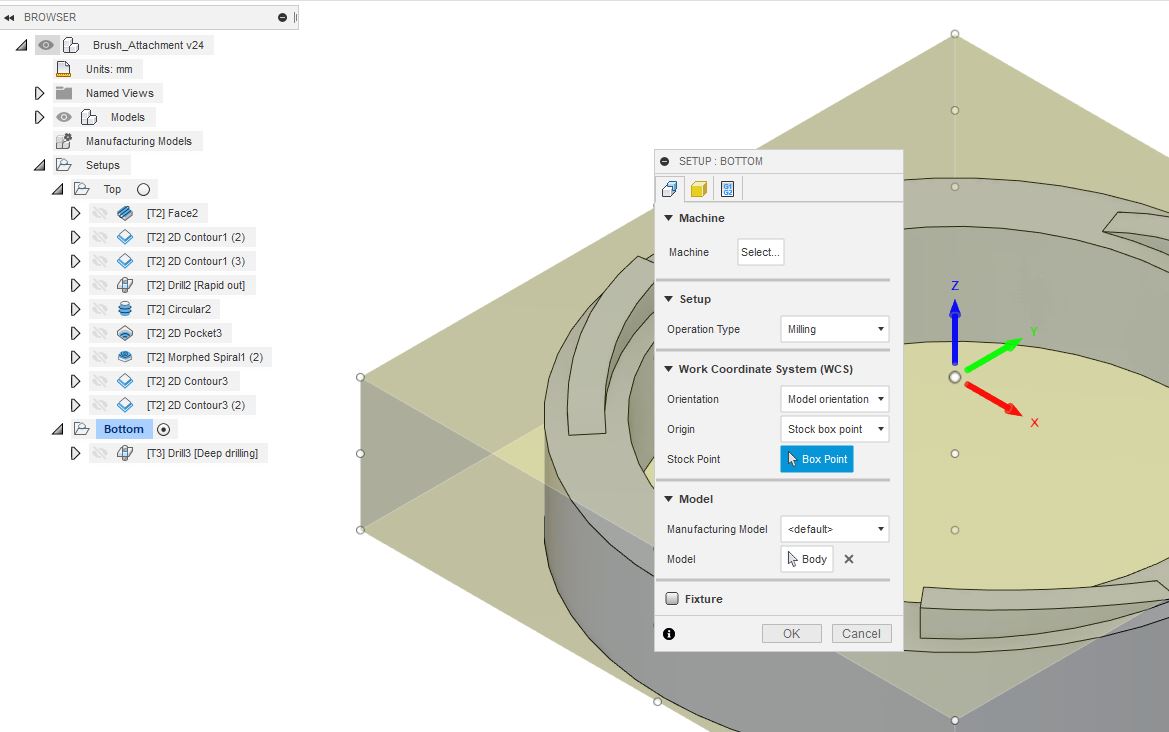Click the Drill3 [Deep drilling] drill icon
The width and height of the screenshot is (1169, 732).
coord(125,452)
